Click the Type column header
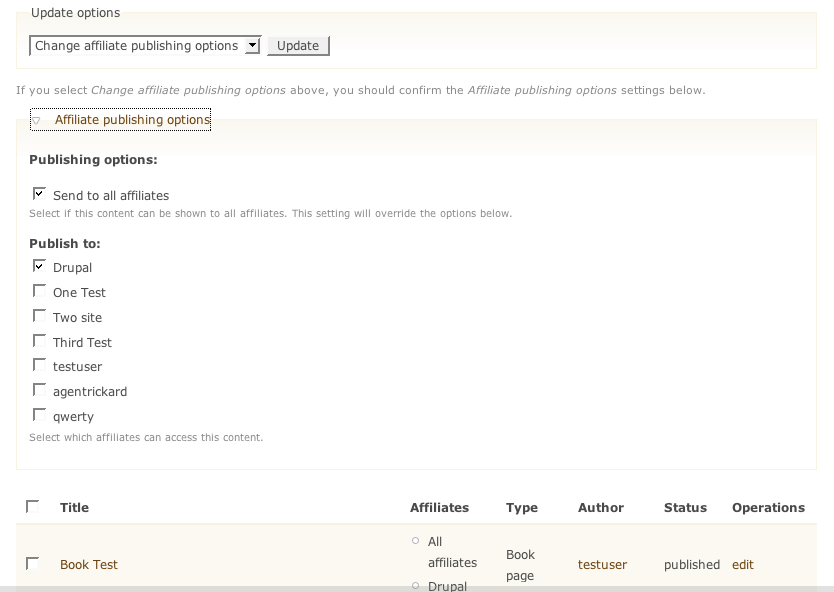 (522, 508)
